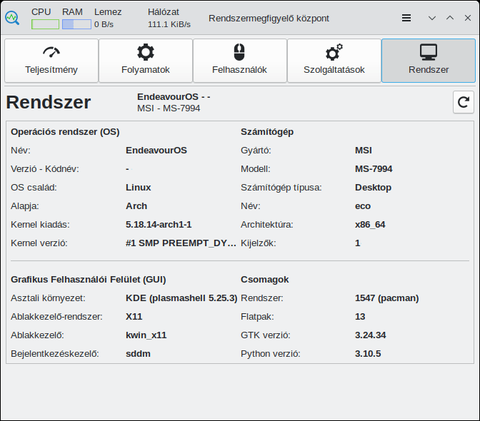The height and width of the screenshot is (421, 480).
Task: Click the kwin_x11 window manager value
Action: point(146,335)
